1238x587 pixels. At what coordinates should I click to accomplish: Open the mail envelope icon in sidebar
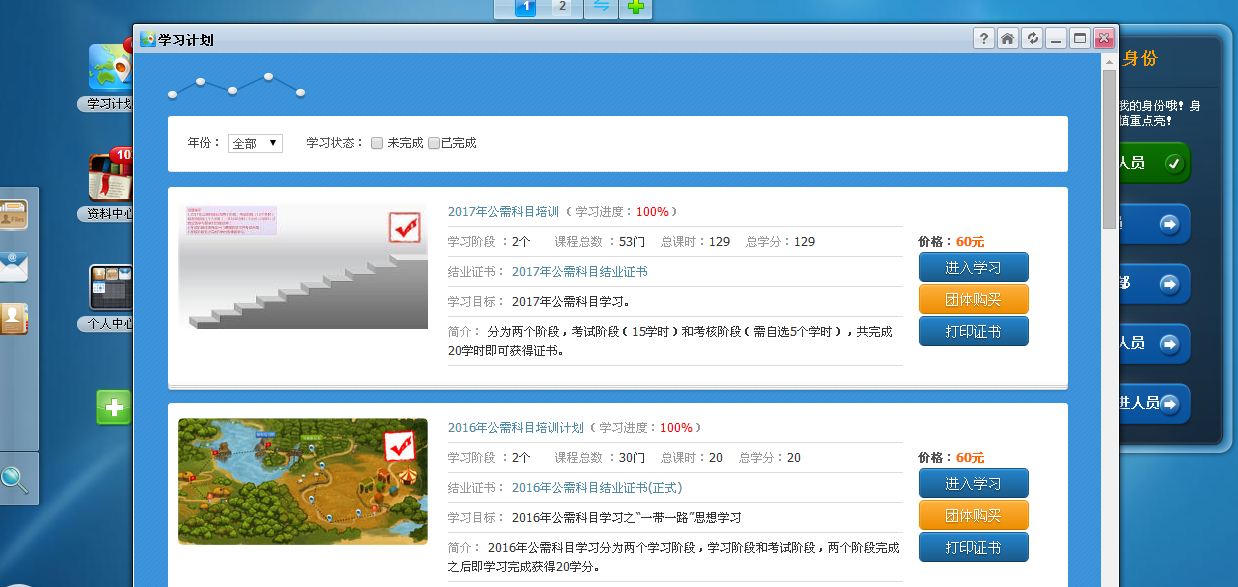click(14, 267)
